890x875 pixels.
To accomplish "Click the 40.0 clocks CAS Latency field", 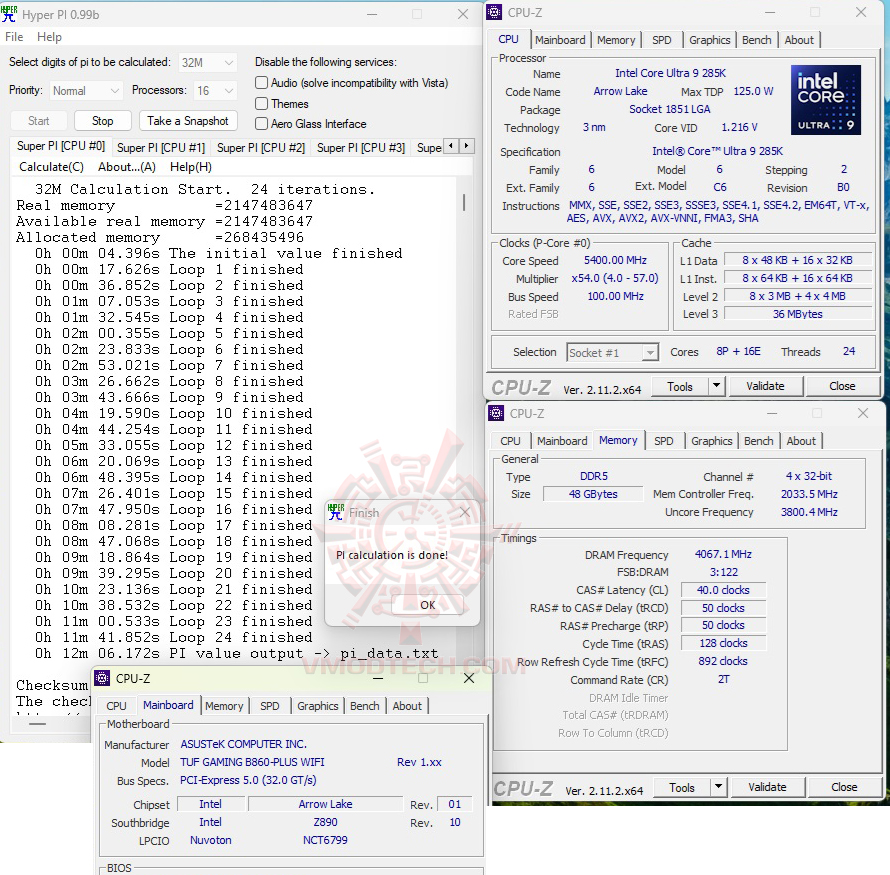I will [723, 590].
